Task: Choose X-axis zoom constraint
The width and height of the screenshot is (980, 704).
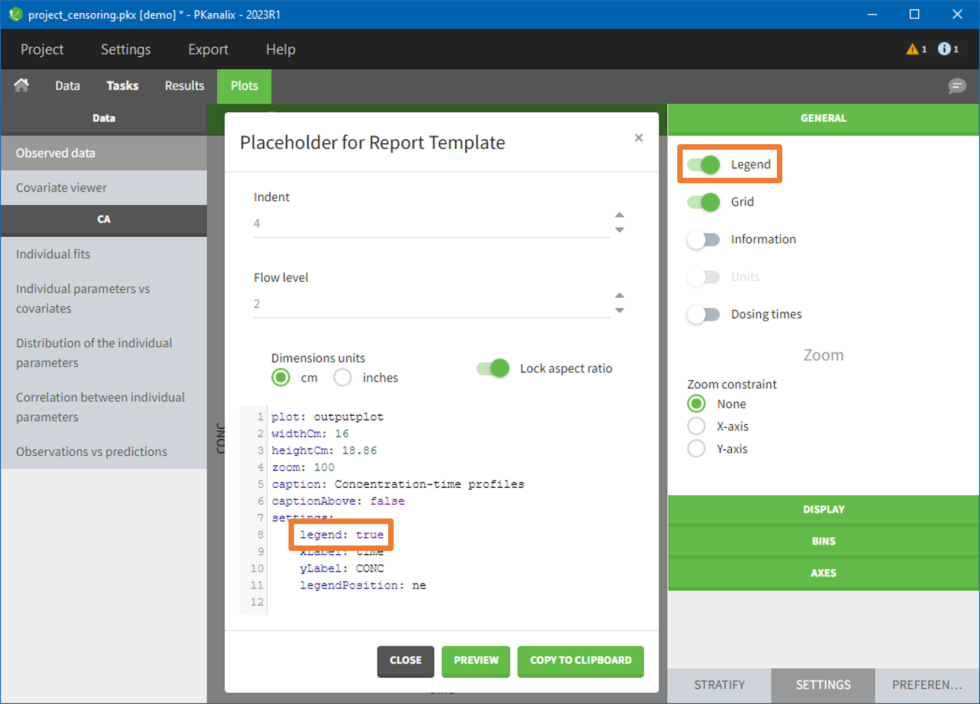Action: pyautogui.click(x=696, y=427)
